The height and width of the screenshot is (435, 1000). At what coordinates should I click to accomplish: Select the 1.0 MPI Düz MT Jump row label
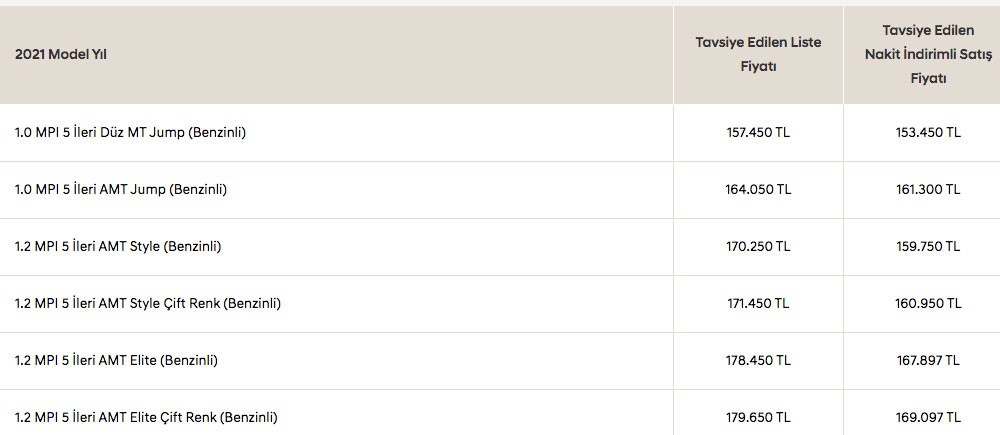click(x=130, y=132)
